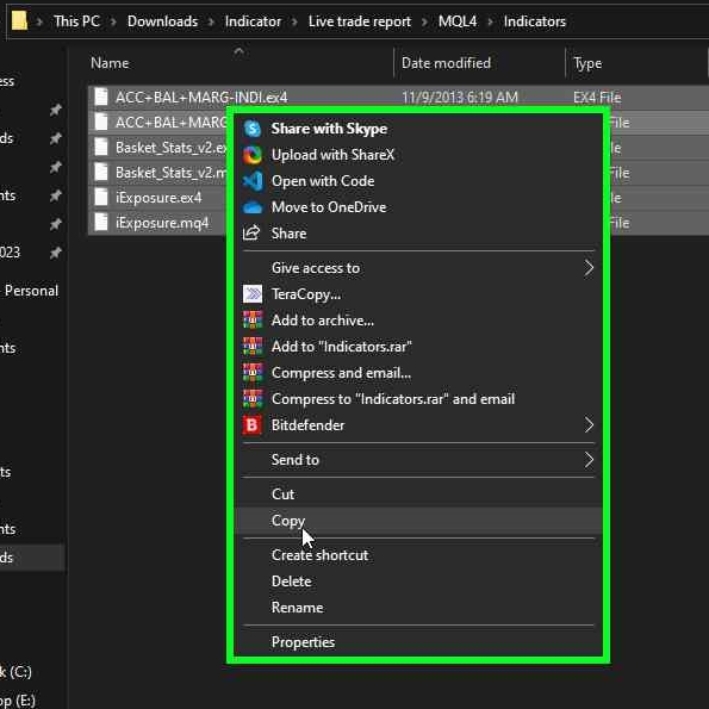The width and height of the screenshot is (709, 709).
Task: Sort by Name column header
Action: point(109,63)
